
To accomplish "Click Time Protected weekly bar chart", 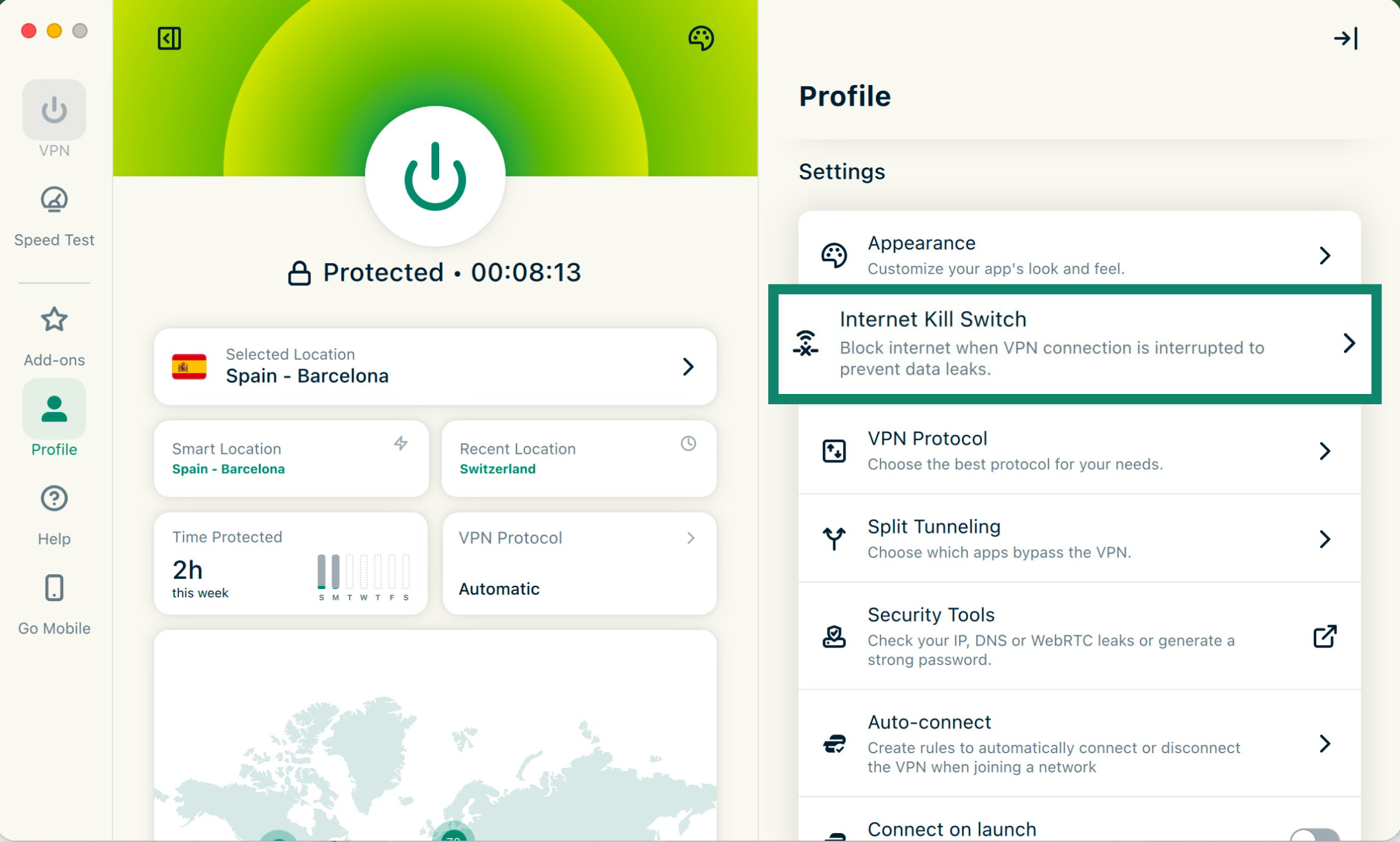I will (x=363, y=573).
